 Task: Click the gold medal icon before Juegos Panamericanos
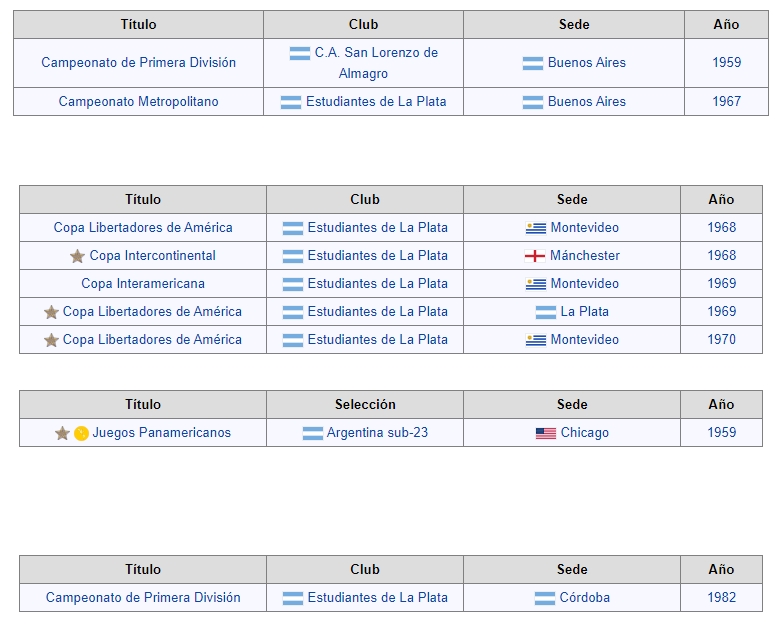(x=81, y=434)
